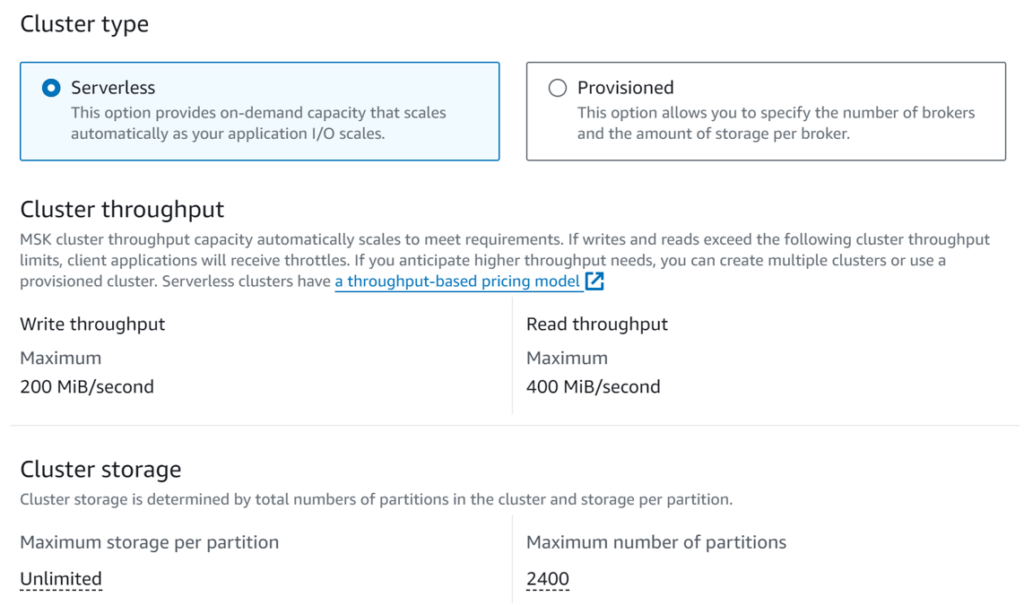The width and height of the screenshot is (1024, 605).
Task: Open the external link icon beside pricing model
Action: point(594,281)
